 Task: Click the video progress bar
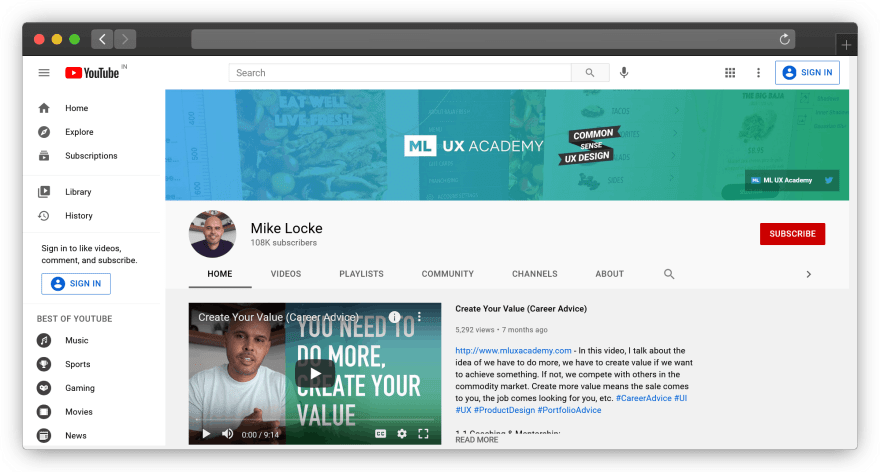point(315,420)
